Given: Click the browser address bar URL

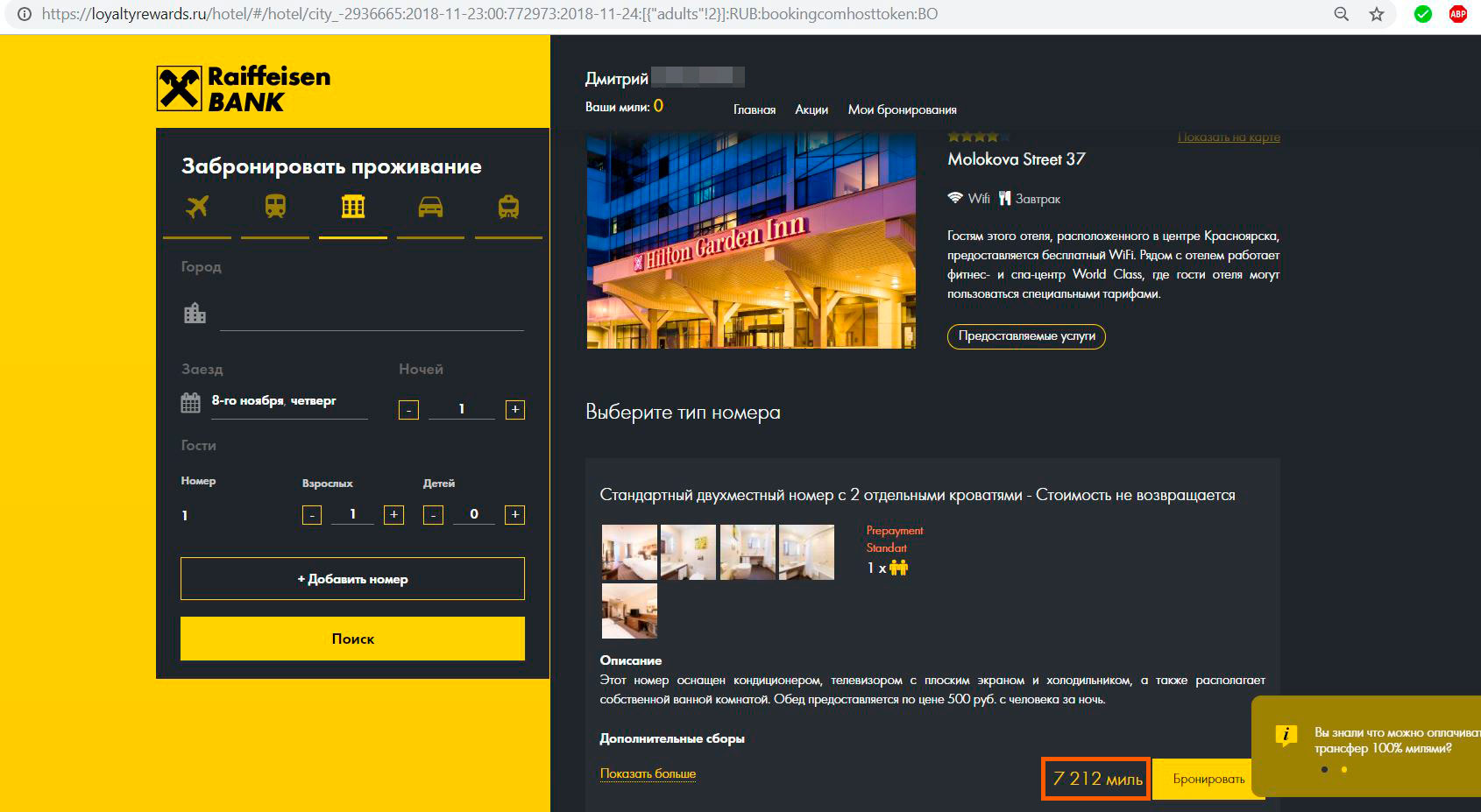Looking at the screenshot, I should 489,14.
